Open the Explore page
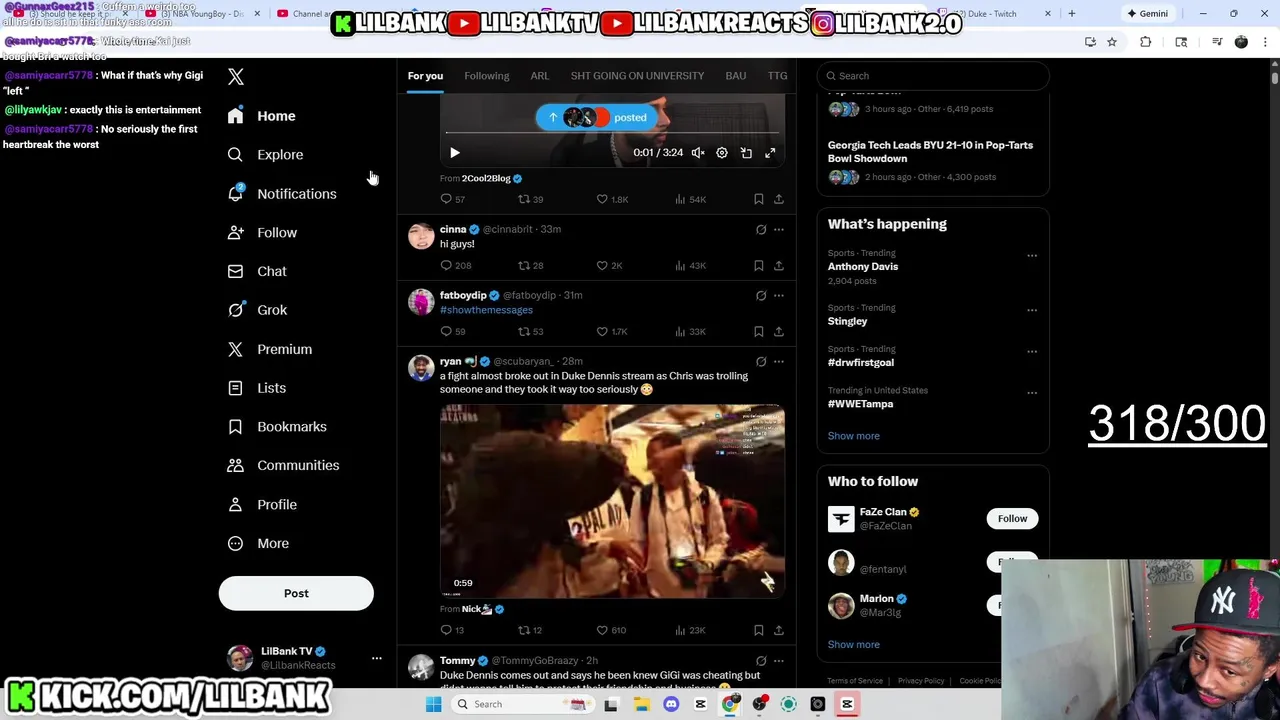The image size is (1280, 720). point(265,155)
